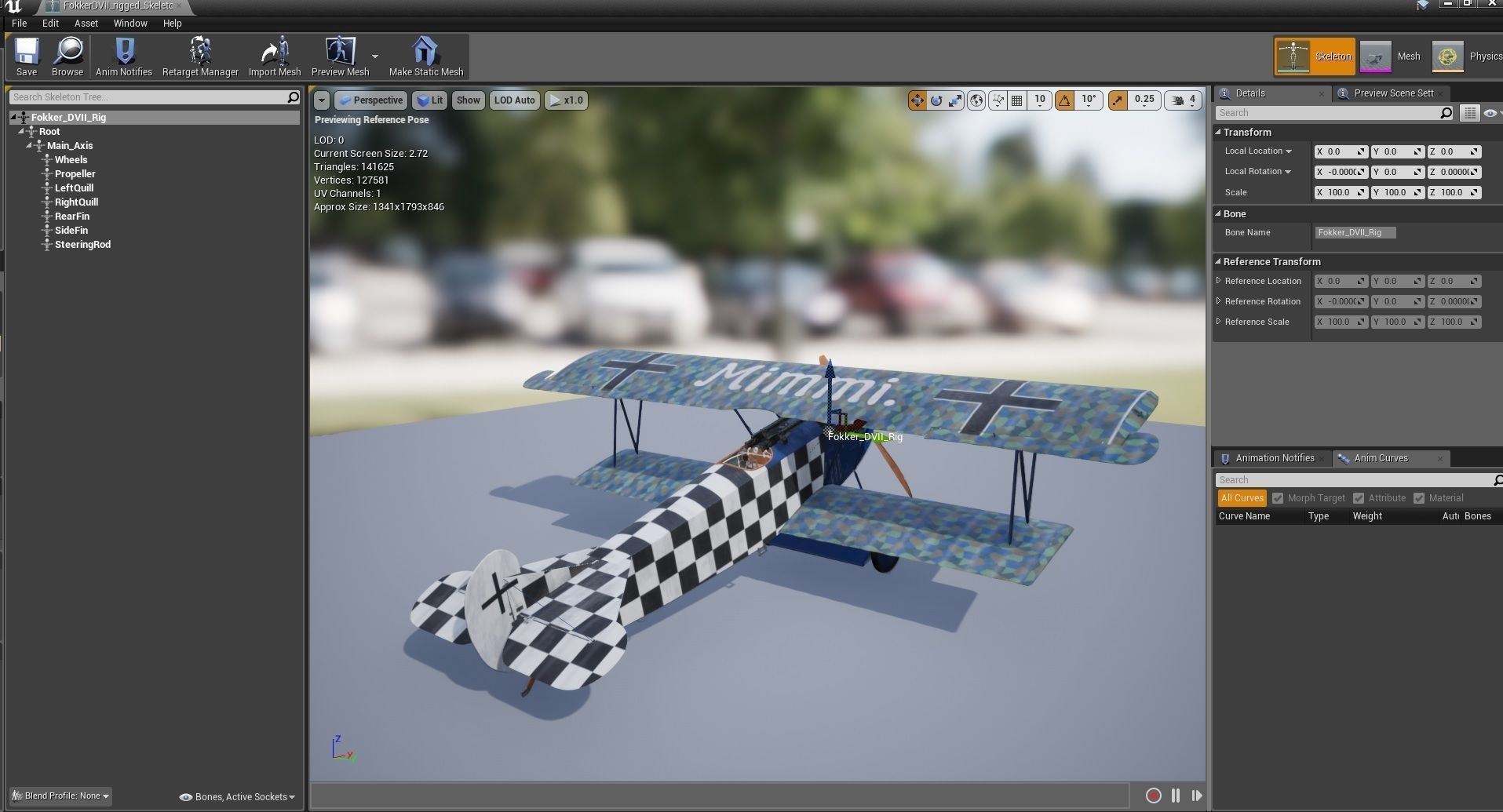This screenshot has height=812, width=1503.
Task: Click the LOD Auto button
Action: 514,100
